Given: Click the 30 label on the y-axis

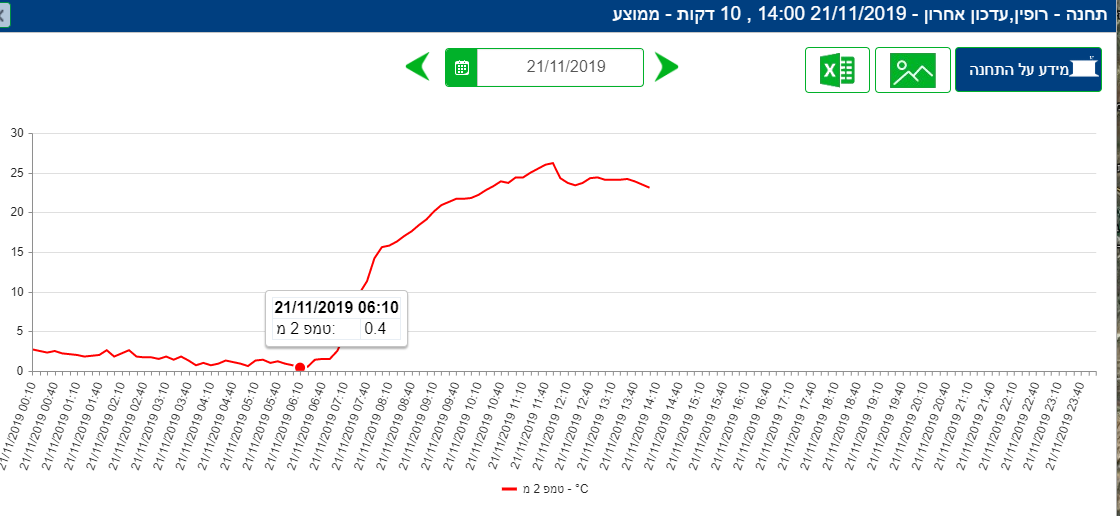Looking at the screenshot, I should pyautogui.click(x=14, y=133).
